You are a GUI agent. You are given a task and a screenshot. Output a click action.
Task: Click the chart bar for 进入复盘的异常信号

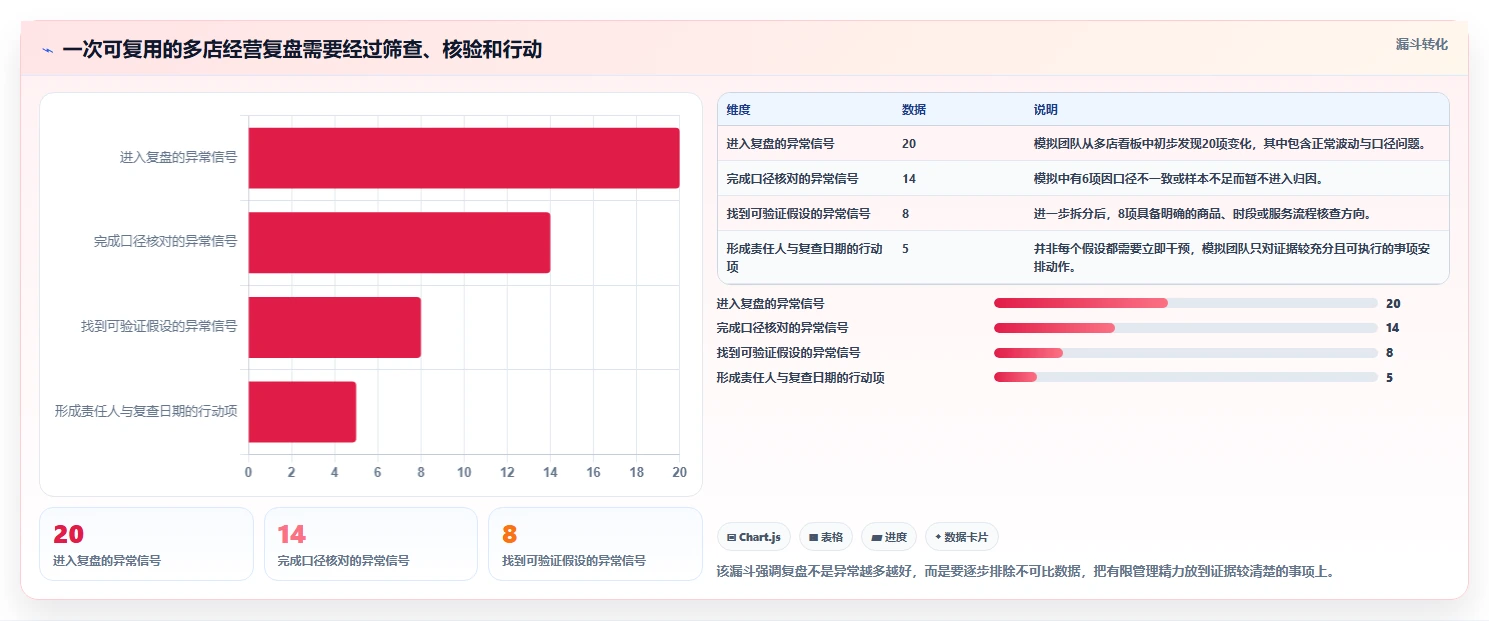click(x=464, y=158)
